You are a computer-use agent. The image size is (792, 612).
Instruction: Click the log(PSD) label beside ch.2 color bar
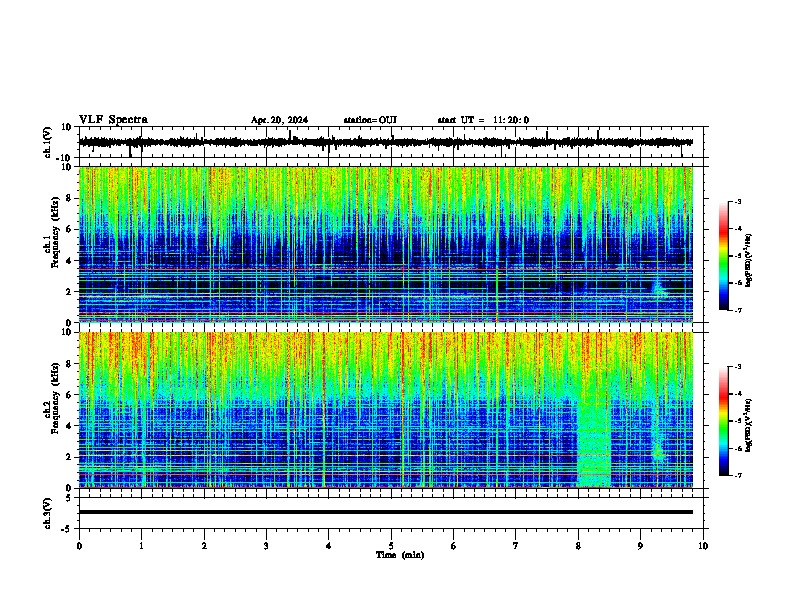pyautogui.click(x=748, y=426)
